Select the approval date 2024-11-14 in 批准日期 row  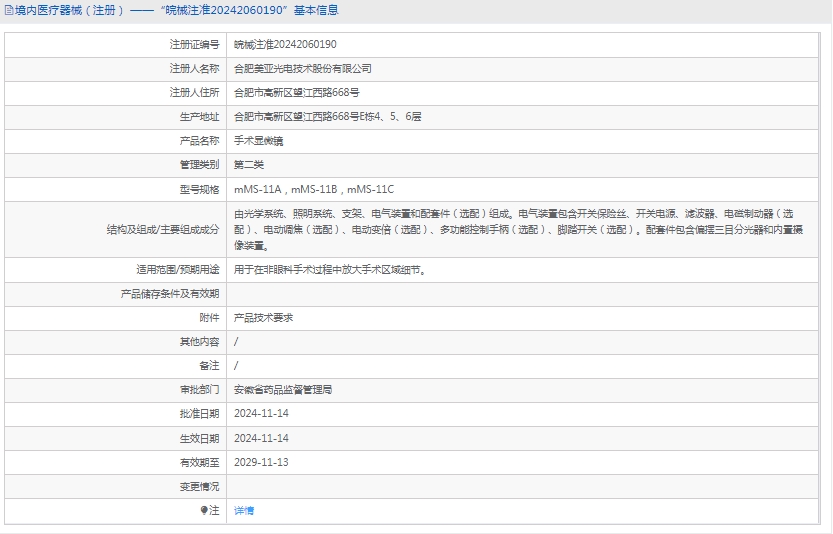(261, 414)
